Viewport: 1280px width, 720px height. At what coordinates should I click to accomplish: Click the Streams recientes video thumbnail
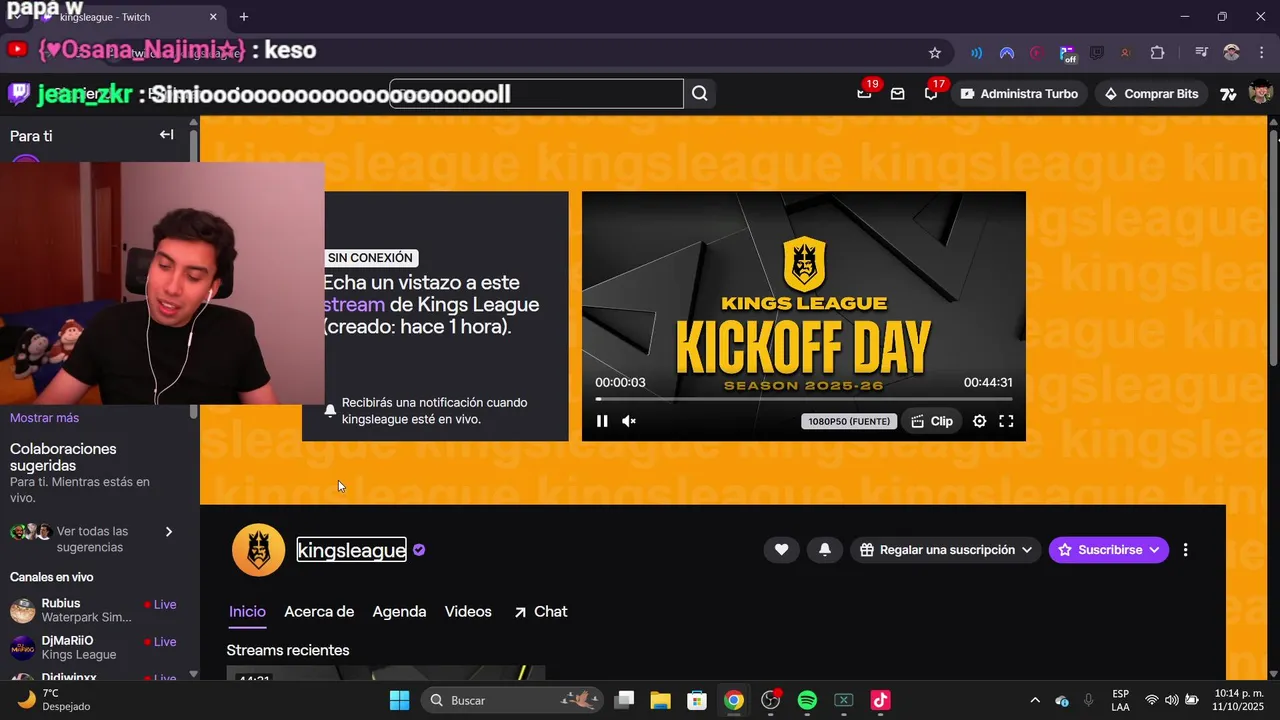(386, 673)
